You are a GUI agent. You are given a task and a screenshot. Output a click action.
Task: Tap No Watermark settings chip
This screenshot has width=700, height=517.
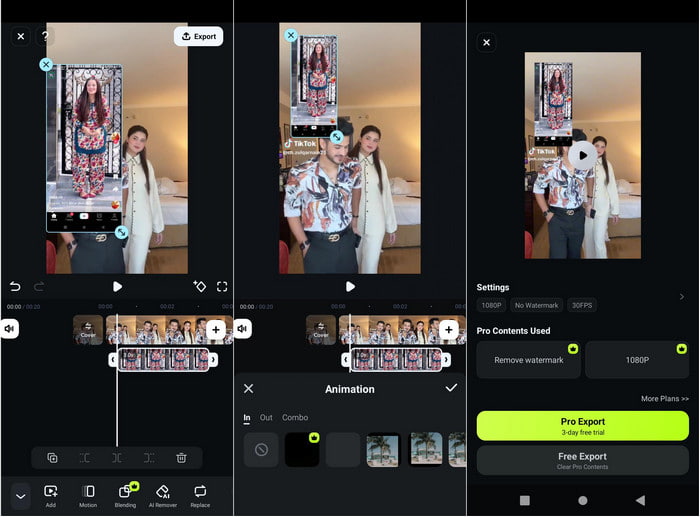pyautogui.click(x=536, y=305)
